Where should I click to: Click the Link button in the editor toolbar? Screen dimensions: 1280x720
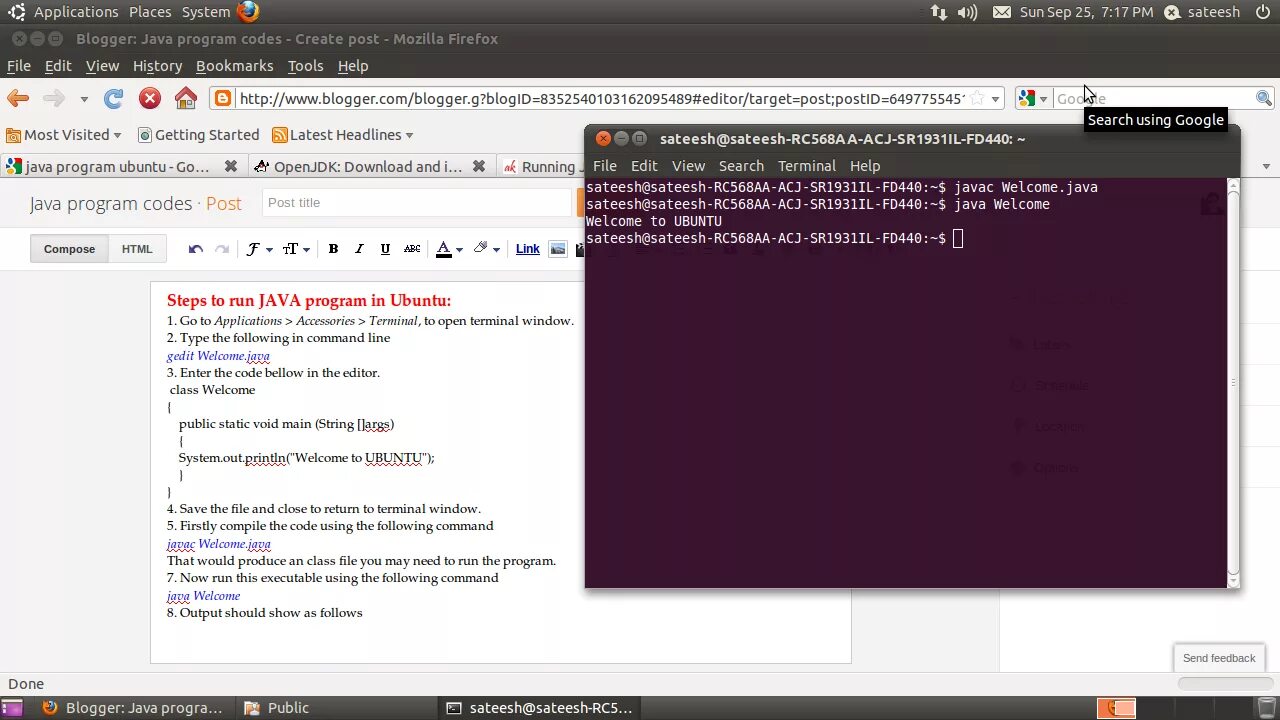tap(528, 249)
